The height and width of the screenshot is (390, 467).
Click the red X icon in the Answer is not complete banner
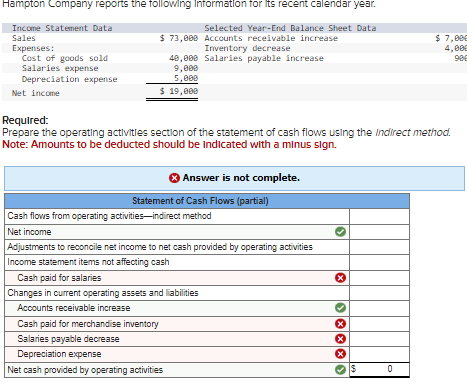coord(174,178)
